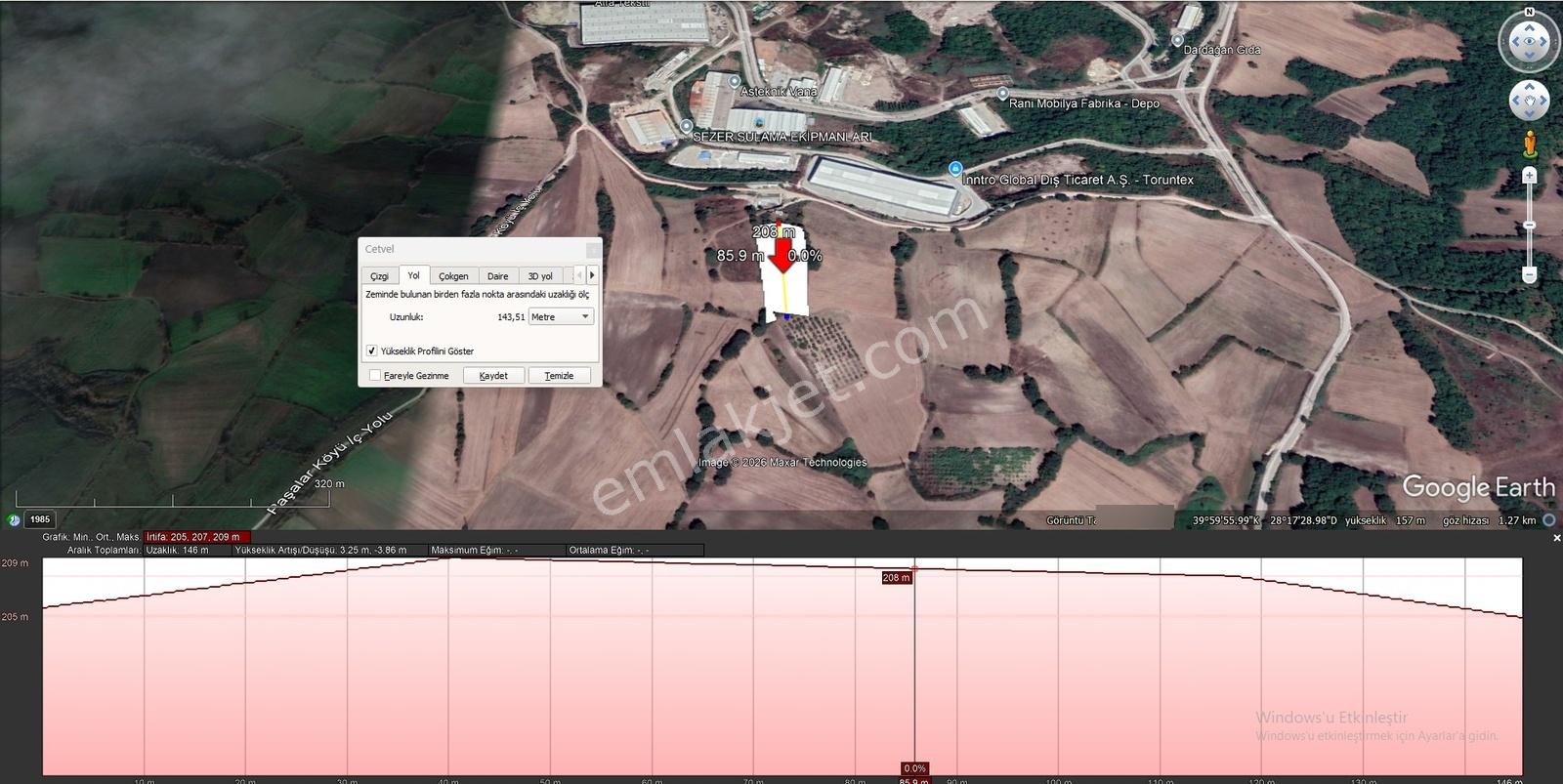Open the Daire tab
The height and width of the screenshot is (784, 1563).
pos(498,276)
